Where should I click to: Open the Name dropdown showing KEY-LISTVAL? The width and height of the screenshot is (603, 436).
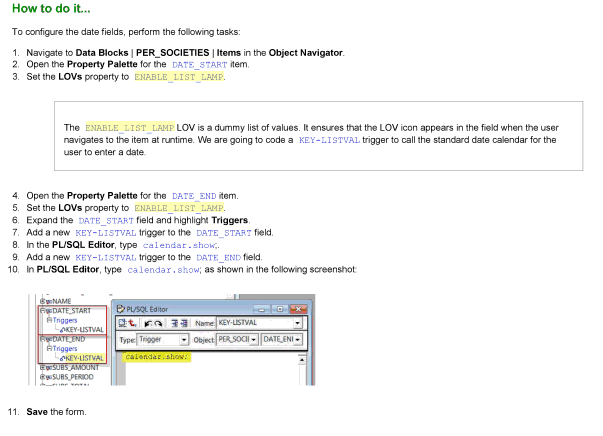pos(298,324)
